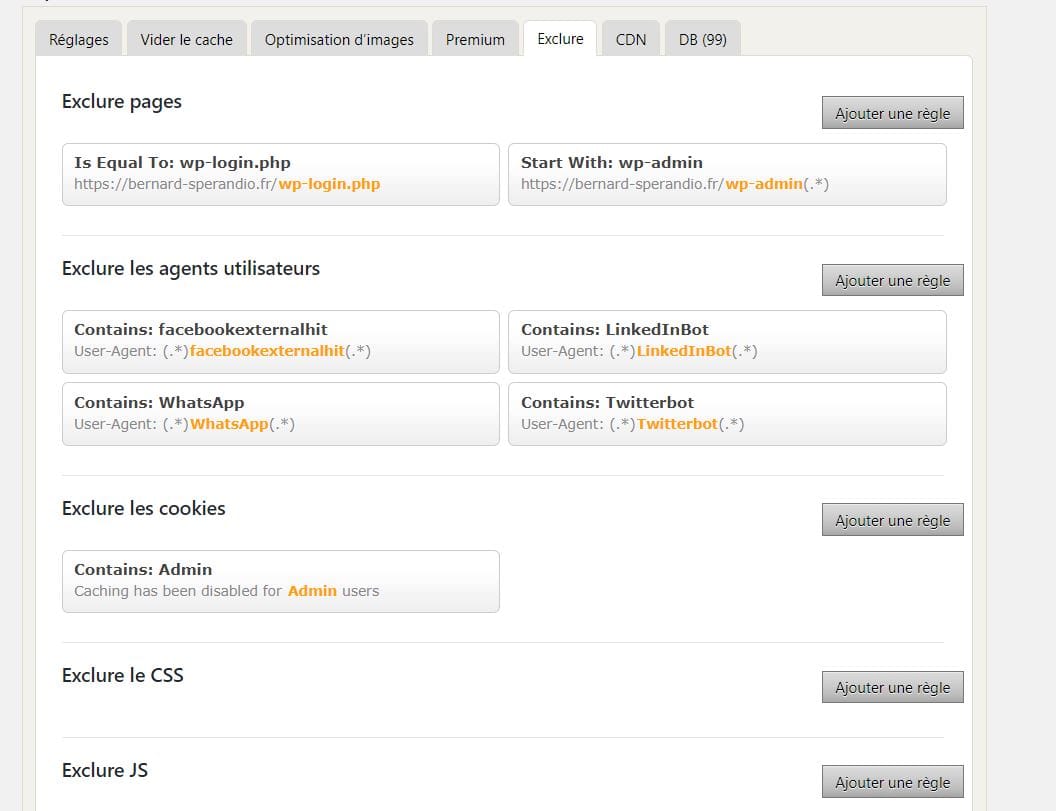Add a rule for Exclure JS
1056x811 pixels.
pos(892,781)
